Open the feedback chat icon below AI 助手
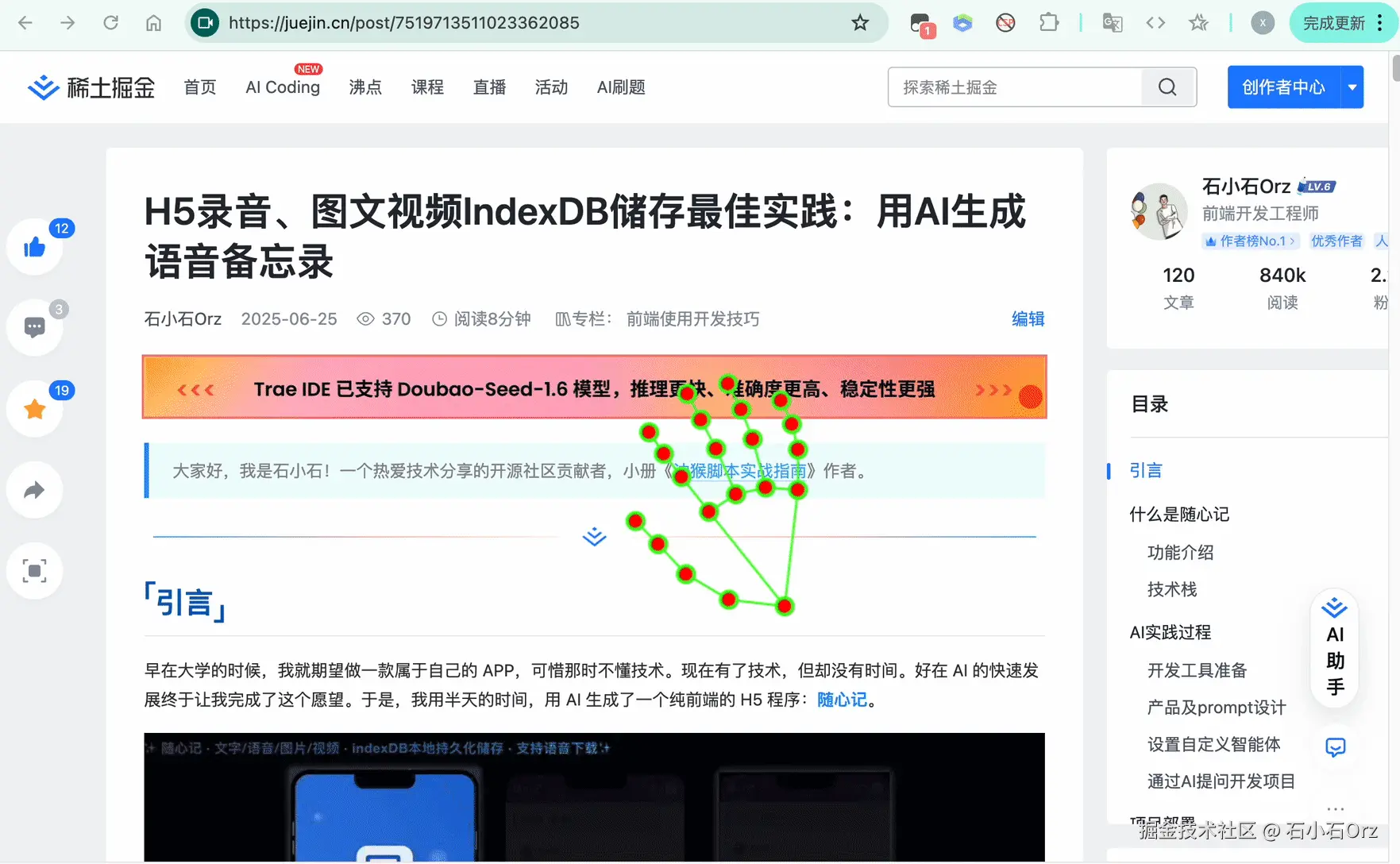Screen dimensions: 1400x864 coord(1336,747)
